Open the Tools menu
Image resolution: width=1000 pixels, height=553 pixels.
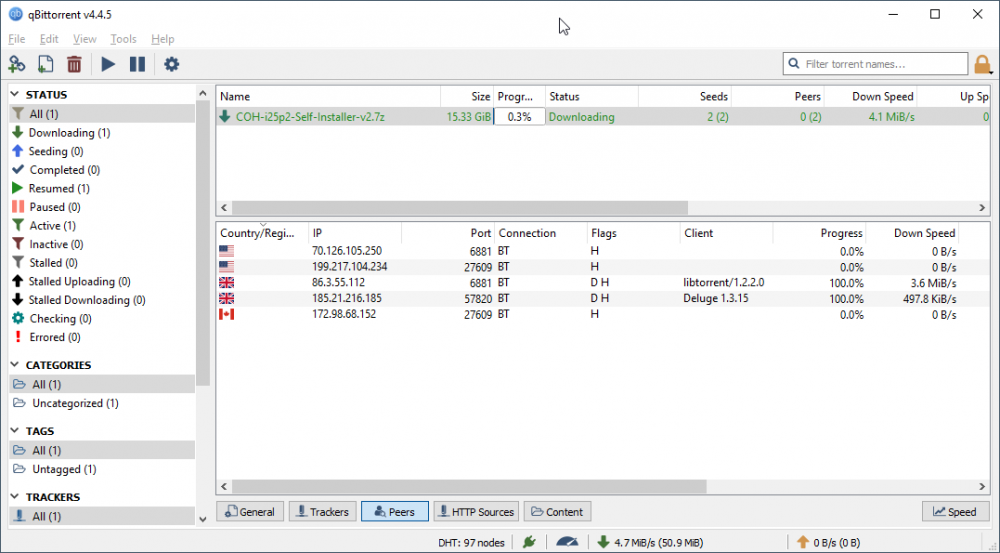tap(123, 39)
